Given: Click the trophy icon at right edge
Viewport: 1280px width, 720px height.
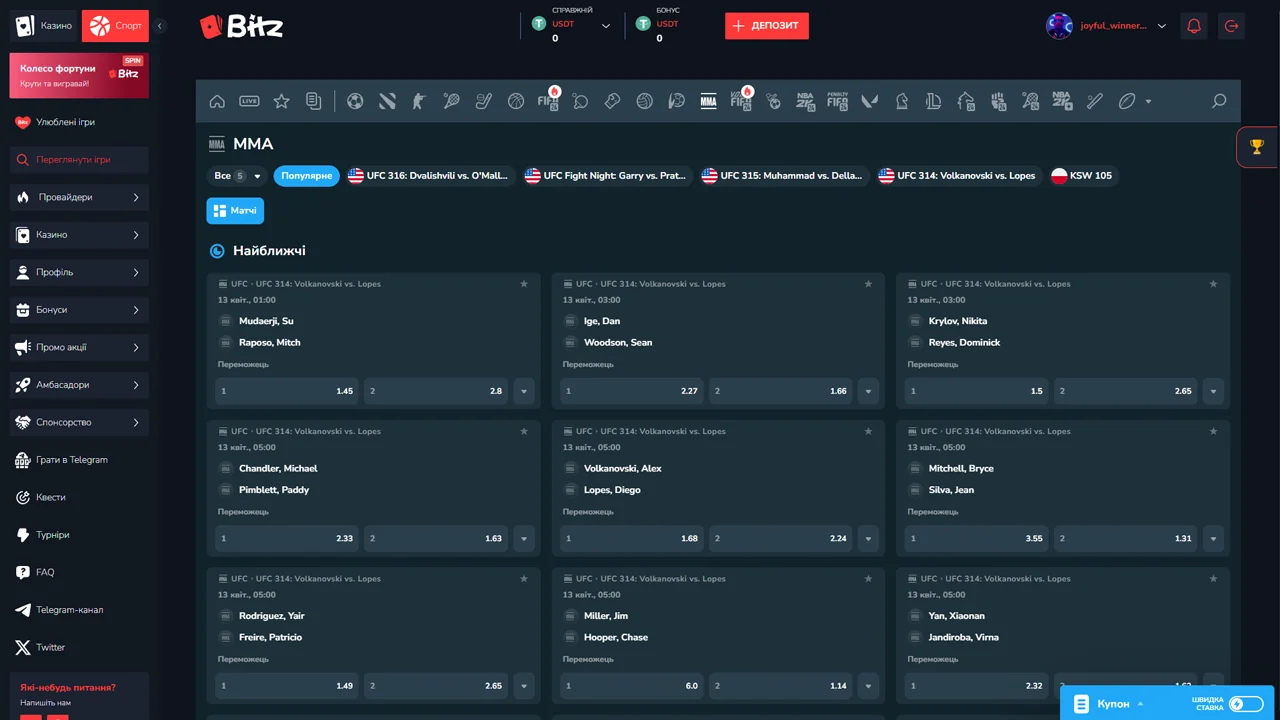Looking at the screenshot, I should click(x=1257, y=148).
